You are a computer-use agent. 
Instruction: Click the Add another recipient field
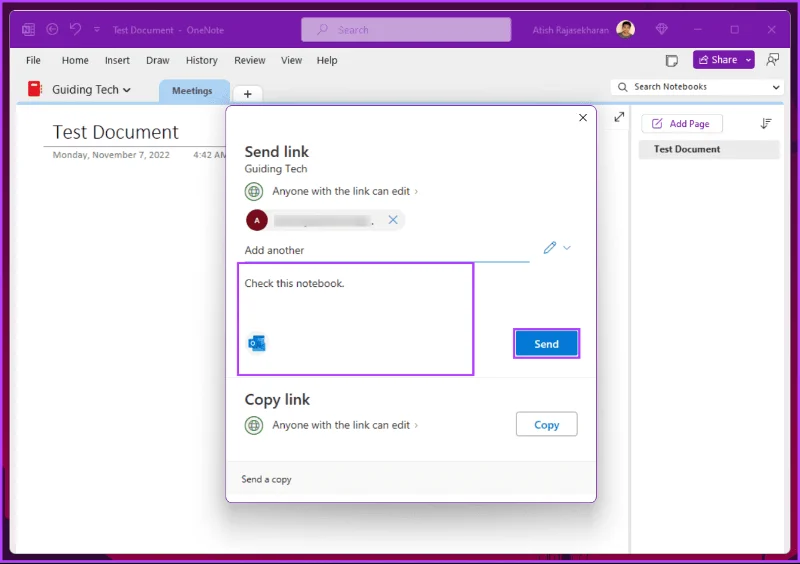click(386, 250)
